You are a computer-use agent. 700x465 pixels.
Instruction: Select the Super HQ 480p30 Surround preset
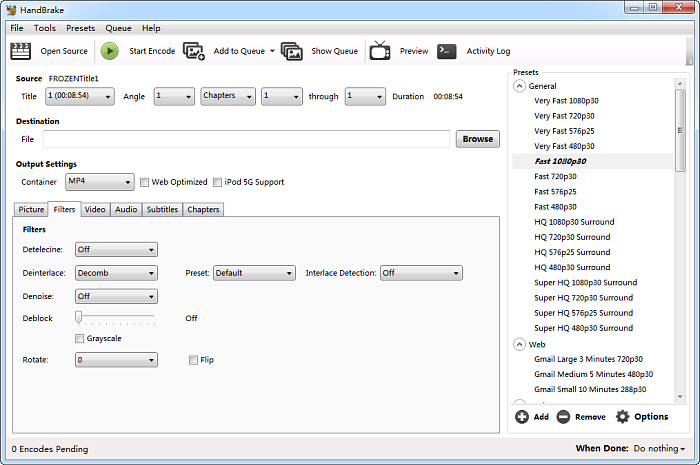[583, 328]
